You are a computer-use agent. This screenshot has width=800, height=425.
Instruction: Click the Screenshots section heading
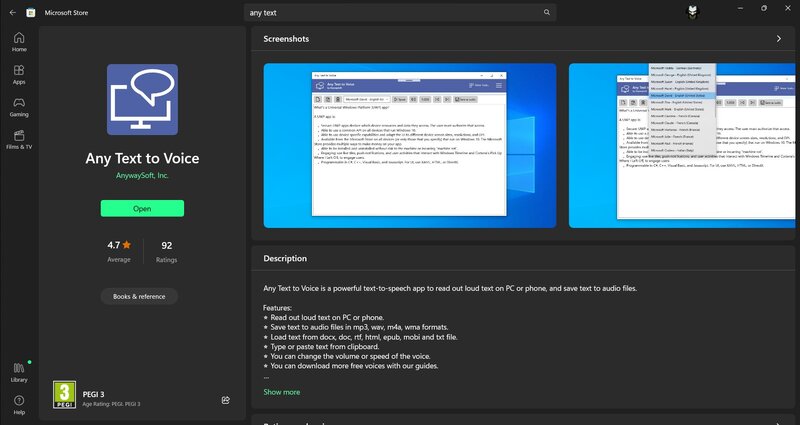(x=286, y=39)
